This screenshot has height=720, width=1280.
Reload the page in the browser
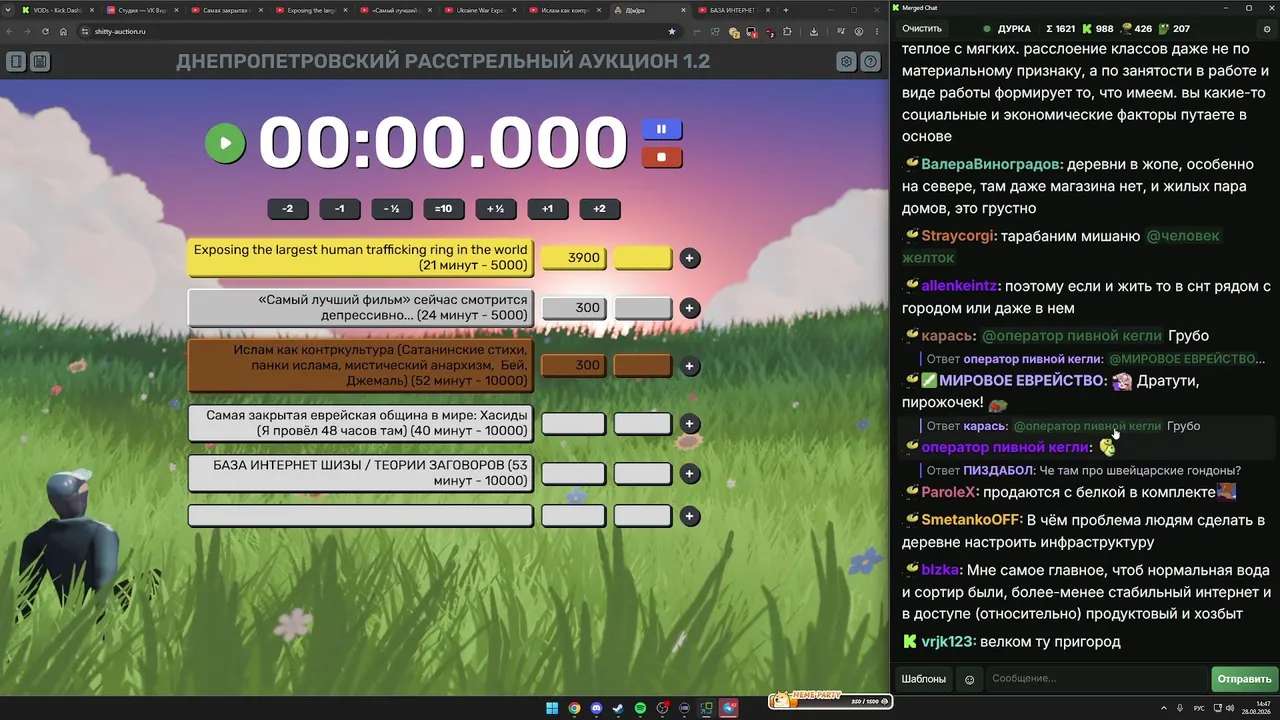coord(44,31)
